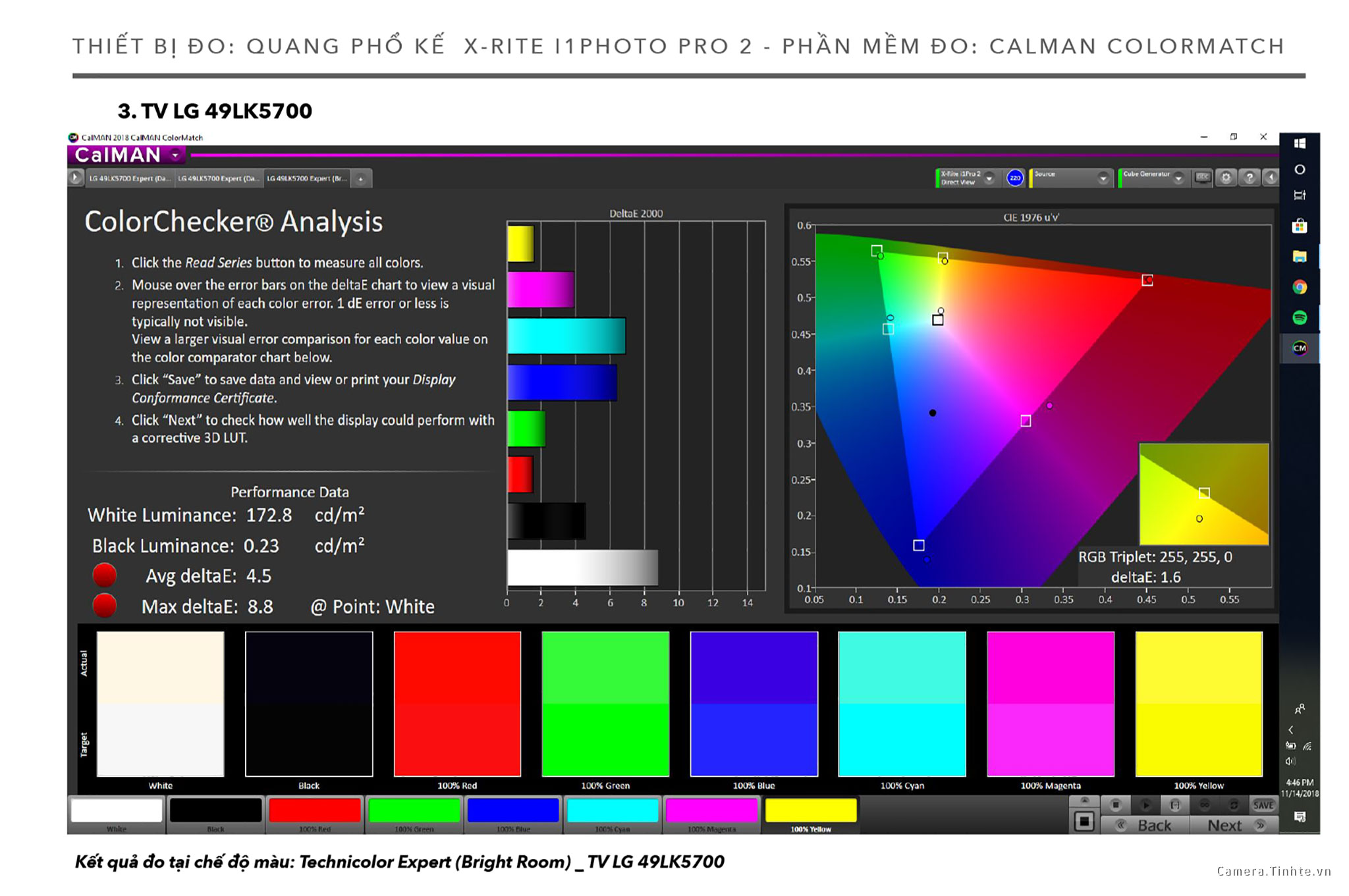Click the magenta target square on CIE chart
Screen dimensions: 1349x896
(x=1026, y=421)
